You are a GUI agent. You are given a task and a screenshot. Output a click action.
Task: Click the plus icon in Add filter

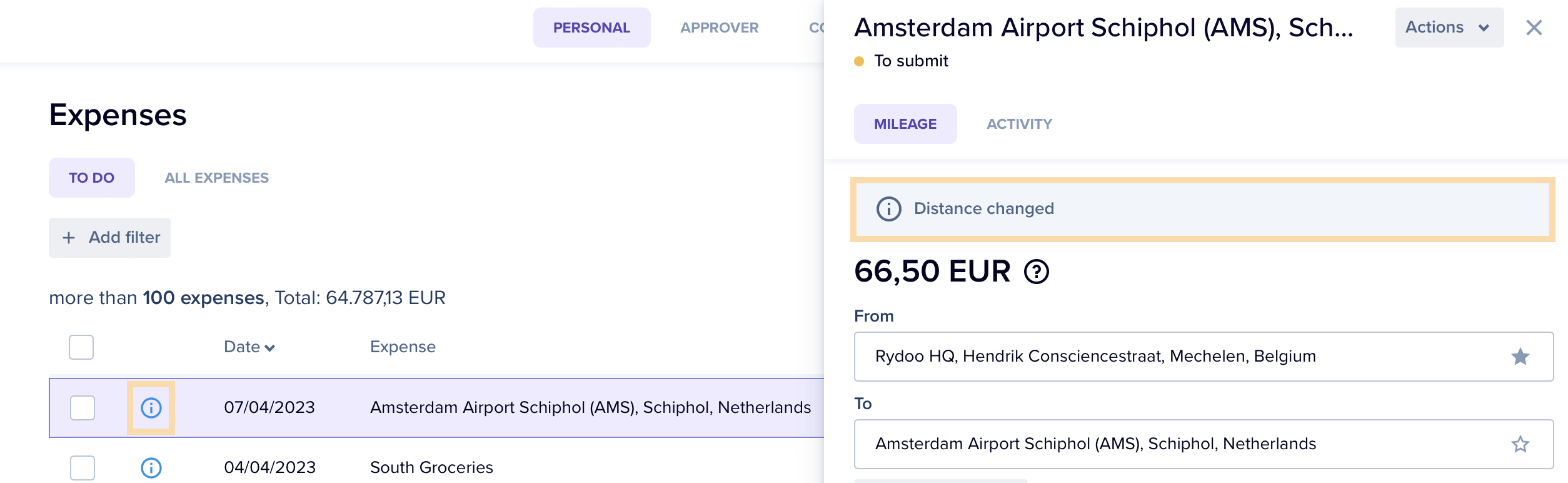tap(69, 238)
